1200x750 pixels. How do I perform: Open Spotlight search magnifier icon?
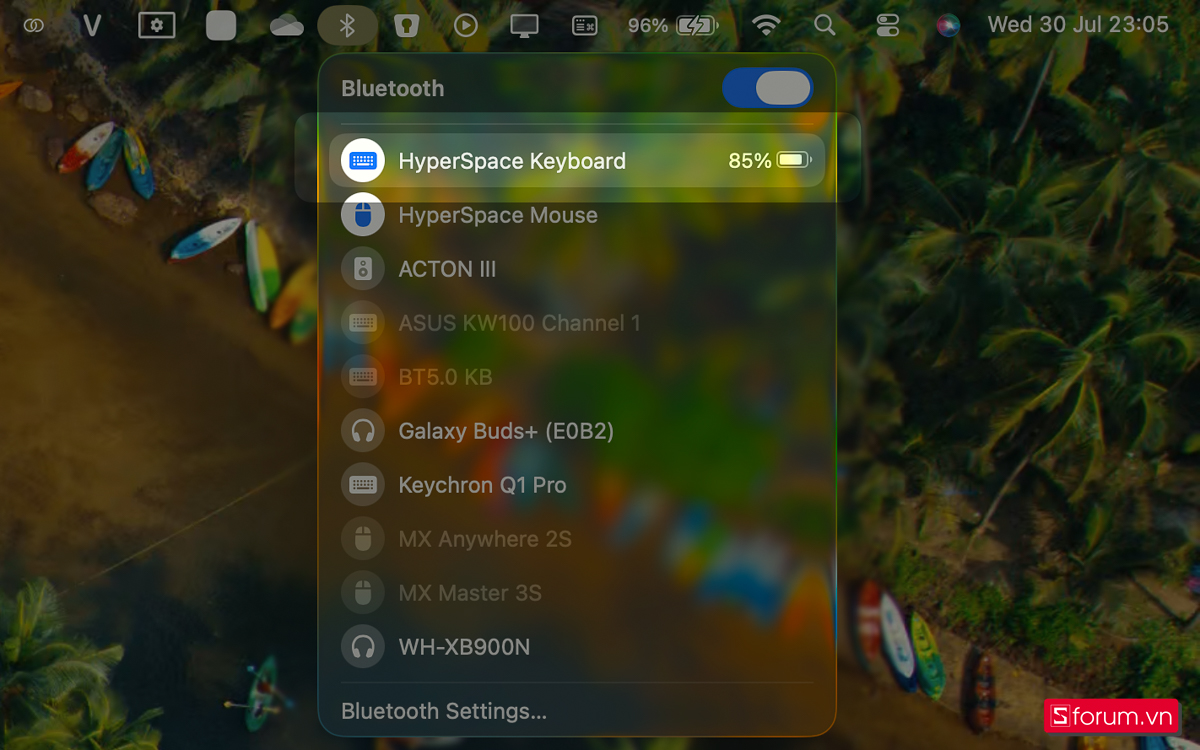point(824,25)
